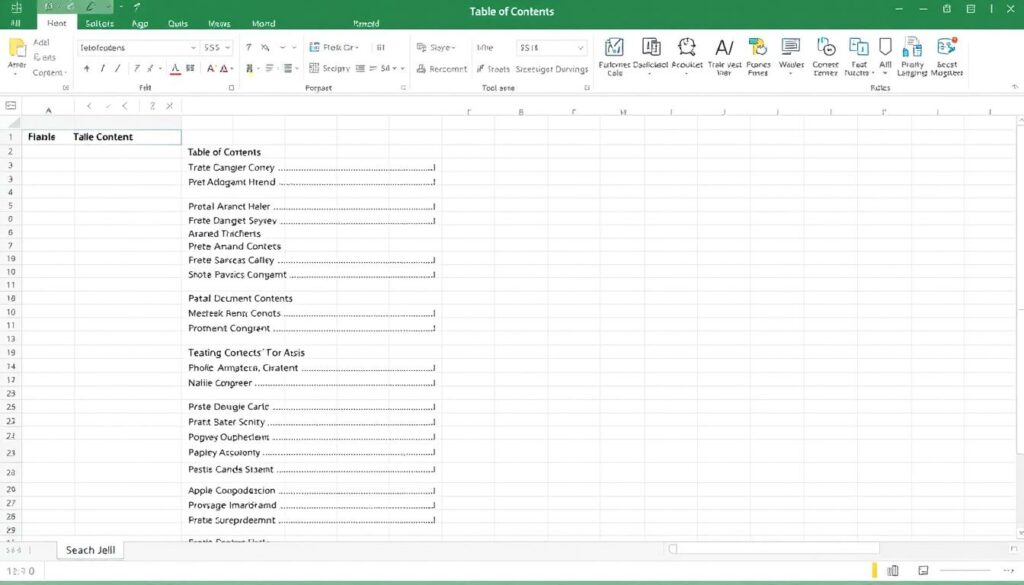Click the Conest Center ribbon icon
1024x585 pixels.
pyautogui.click(x=825, y=47)
